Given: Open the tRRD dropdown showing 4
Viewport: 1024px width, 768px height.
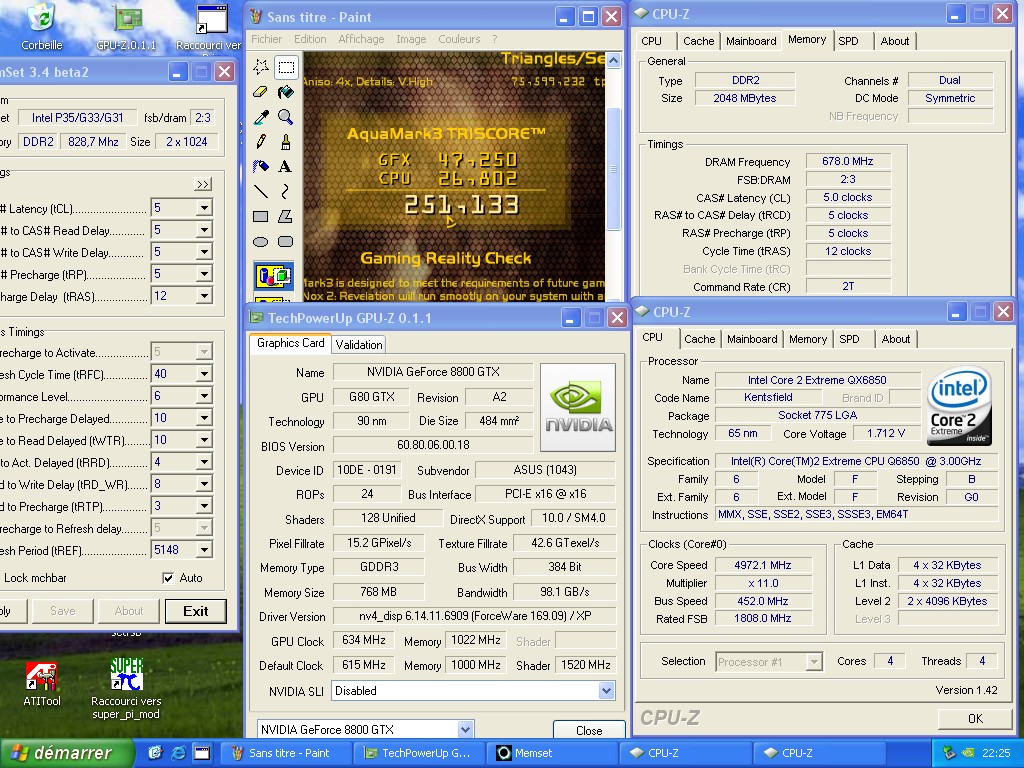Looking at the screenshot, I should pos(204,462).
